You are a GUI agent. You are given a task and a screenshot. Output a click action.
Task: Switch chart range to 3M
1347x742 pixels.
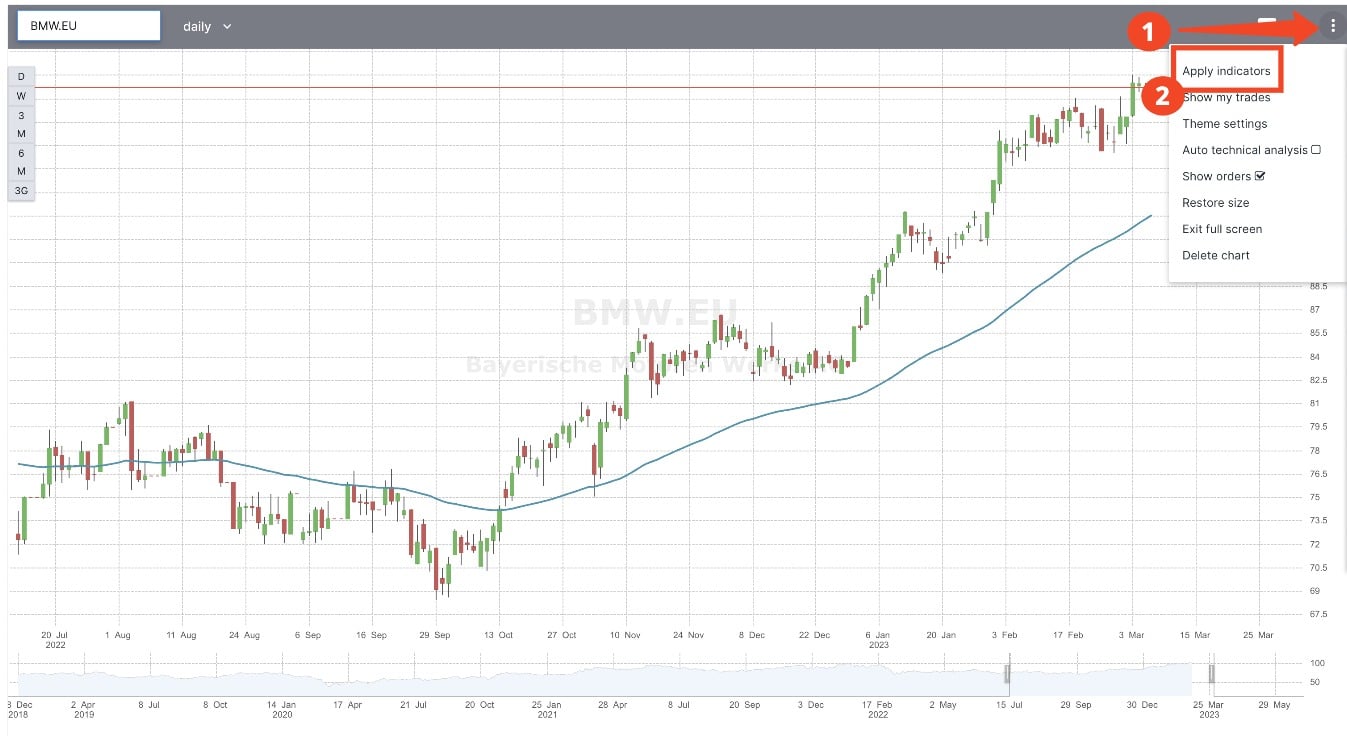[21, 124]
